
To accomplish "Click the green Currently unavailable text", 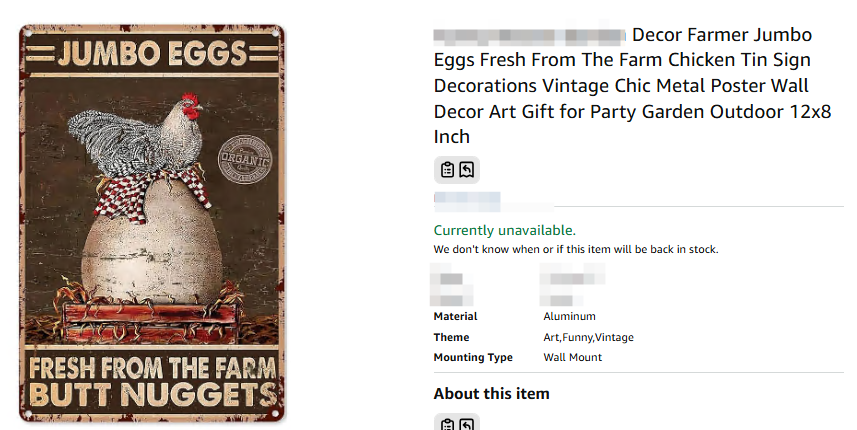I will (x=504, y=230).
